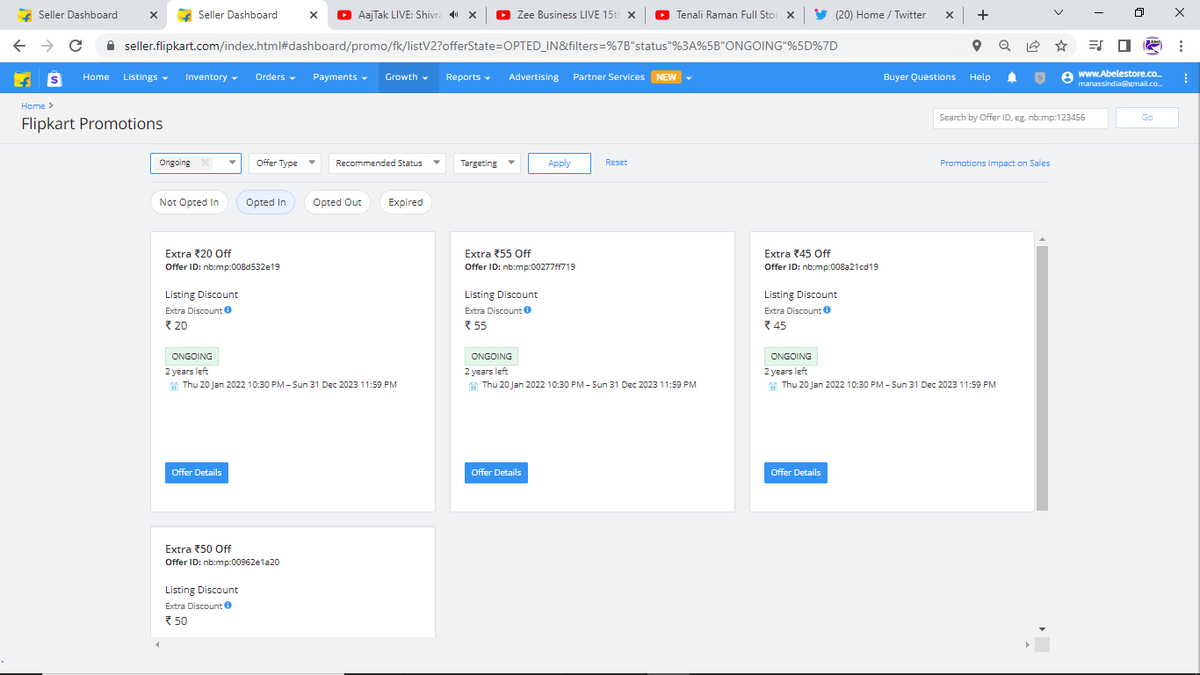1200x675 pixels.
Task: Open the Help link
Action: tap(980, 77)
